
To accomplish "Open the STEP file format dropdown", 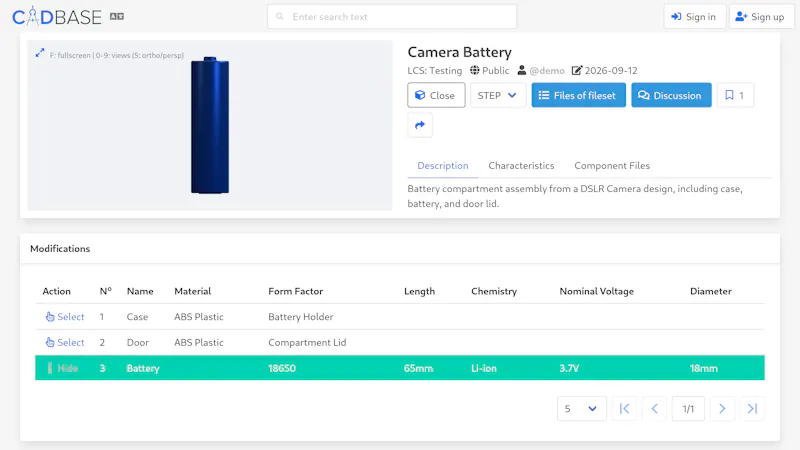I will [497, 95].
